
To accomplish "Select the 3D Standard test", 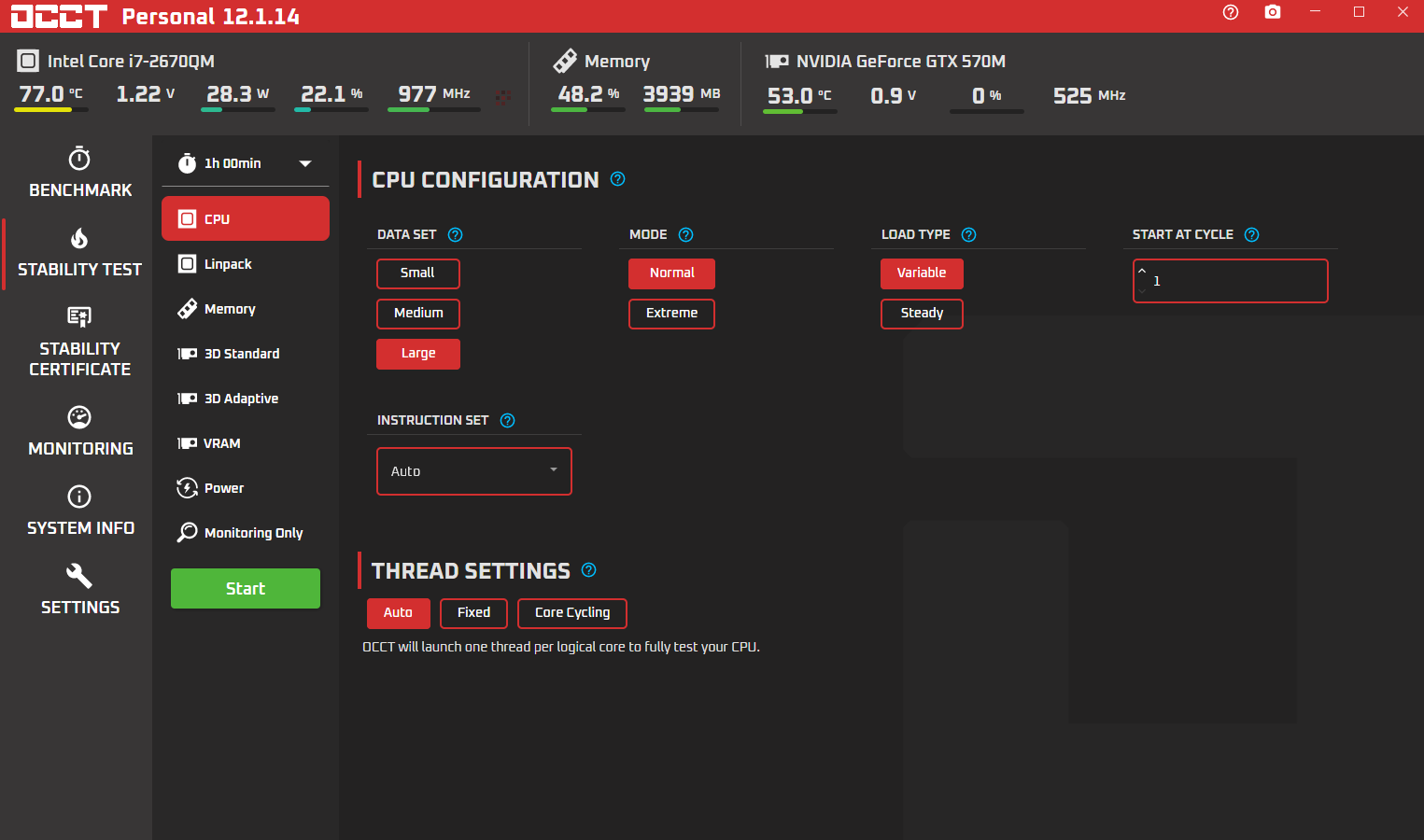I will coord(246,354).
